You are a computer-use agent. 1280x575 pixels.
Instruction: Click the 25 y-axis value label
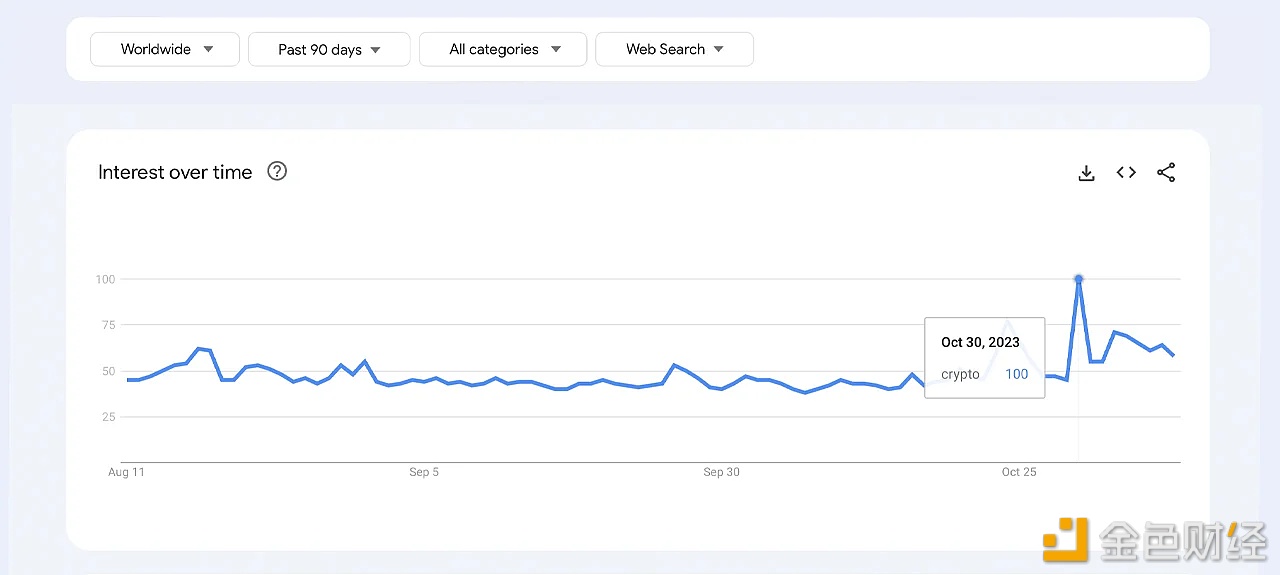[x=108, y=417]
